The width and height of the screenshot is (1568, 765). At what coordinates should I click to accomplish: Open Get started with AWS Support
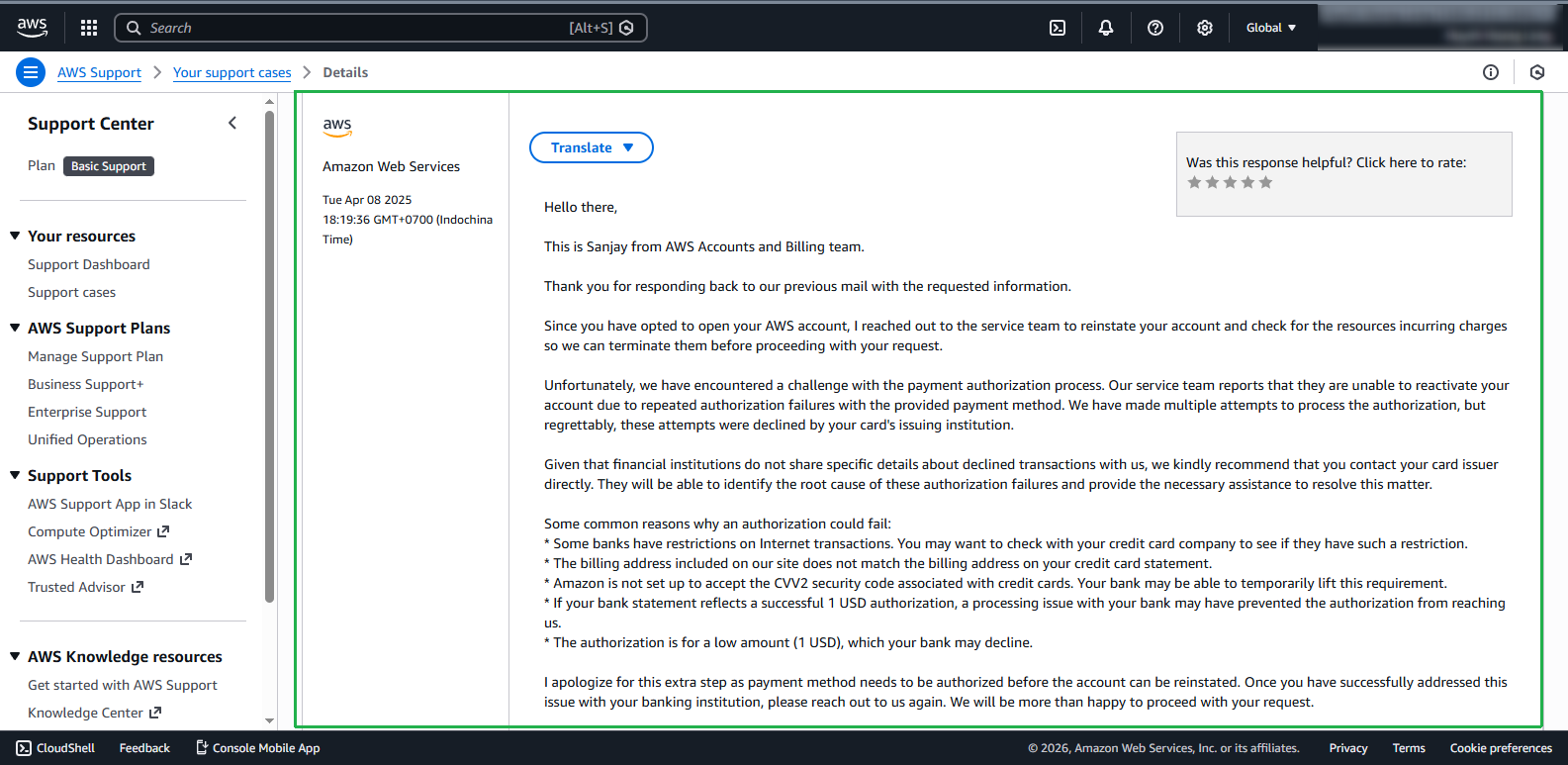123,685
